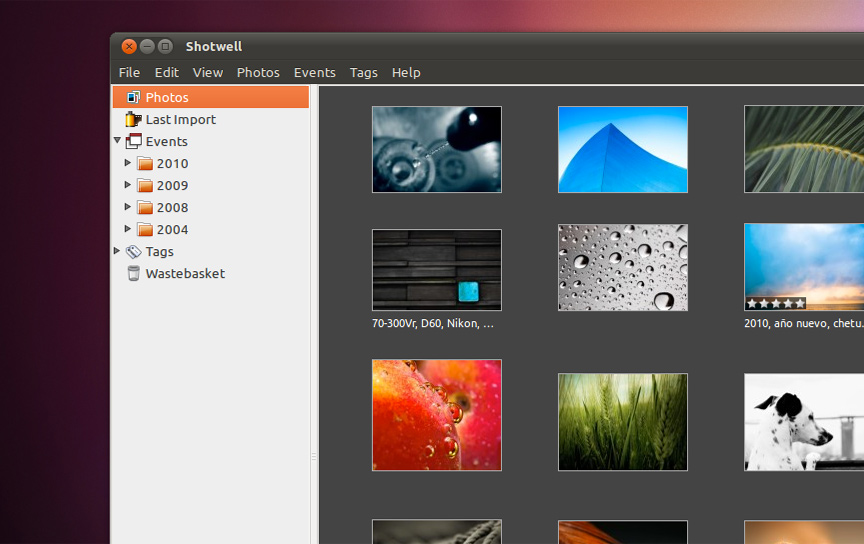Click the '2010, año nuevo, chetu' tag caption
The image size is (864, 544).
pos(804,324)
